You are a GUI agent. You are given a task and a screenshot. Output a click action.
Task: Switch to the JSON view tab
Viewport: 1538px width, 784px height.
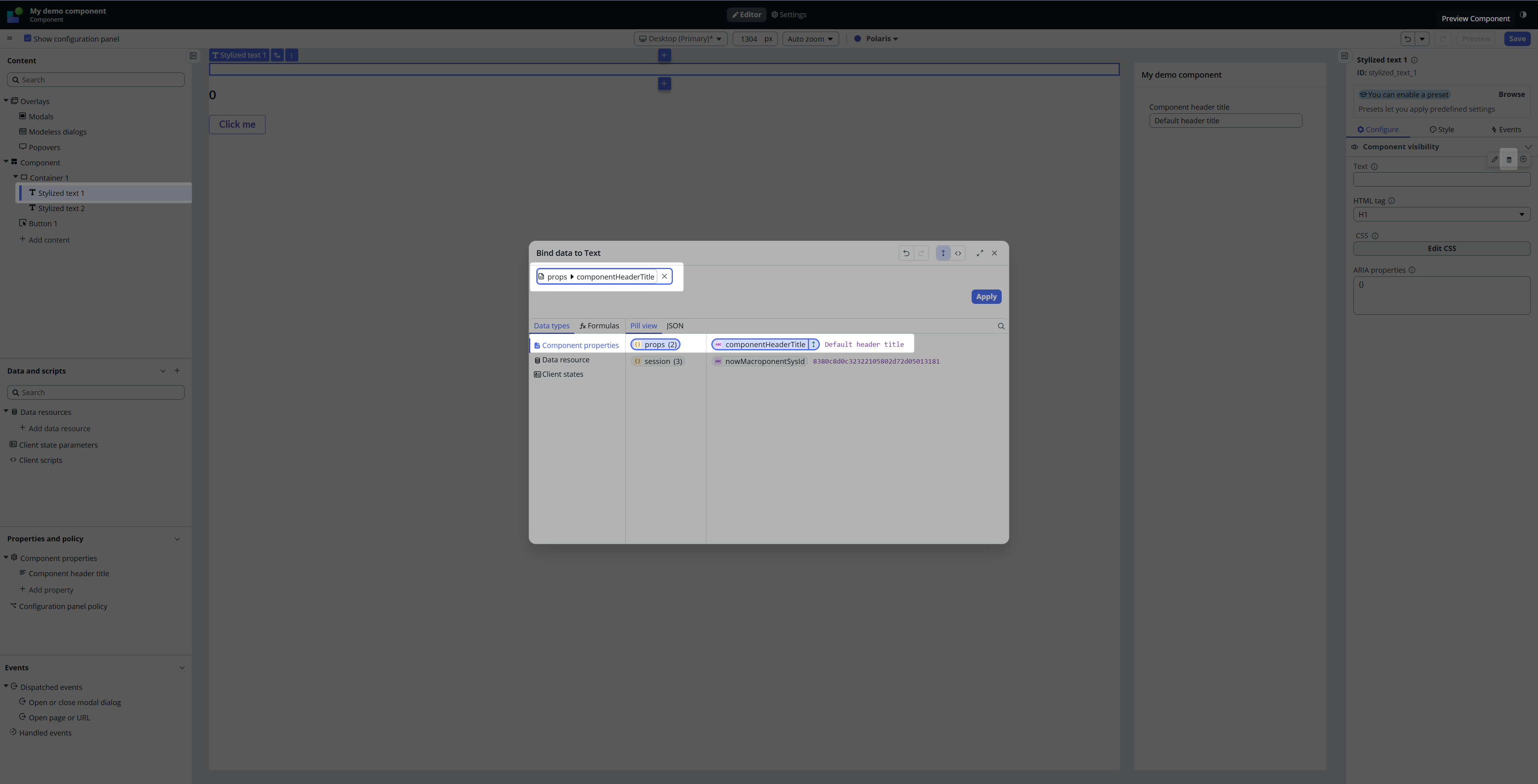pyautogui.click(x=674, y=326)
